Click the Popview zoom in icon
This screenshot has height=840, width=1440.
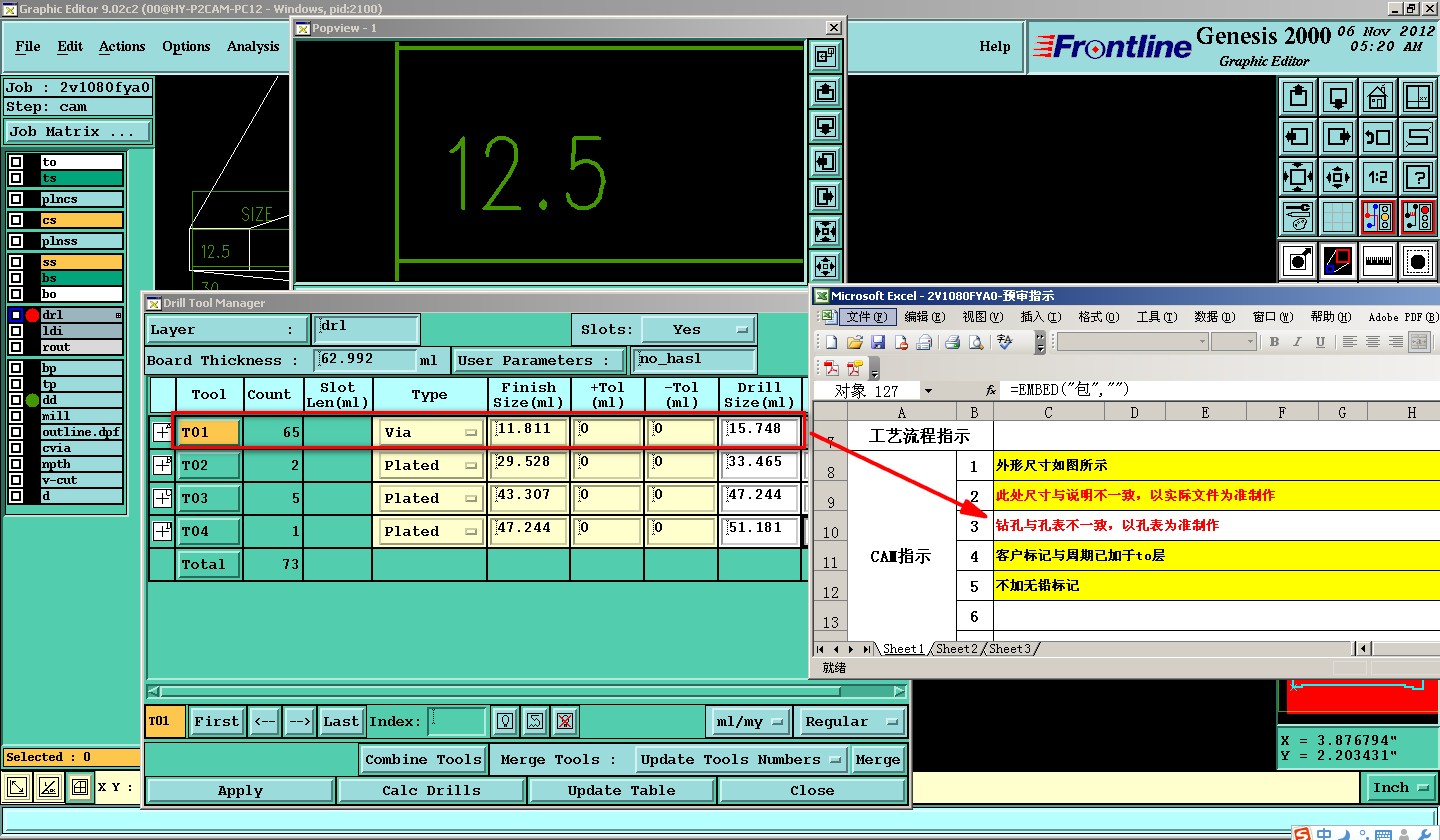tap(826, 232)
